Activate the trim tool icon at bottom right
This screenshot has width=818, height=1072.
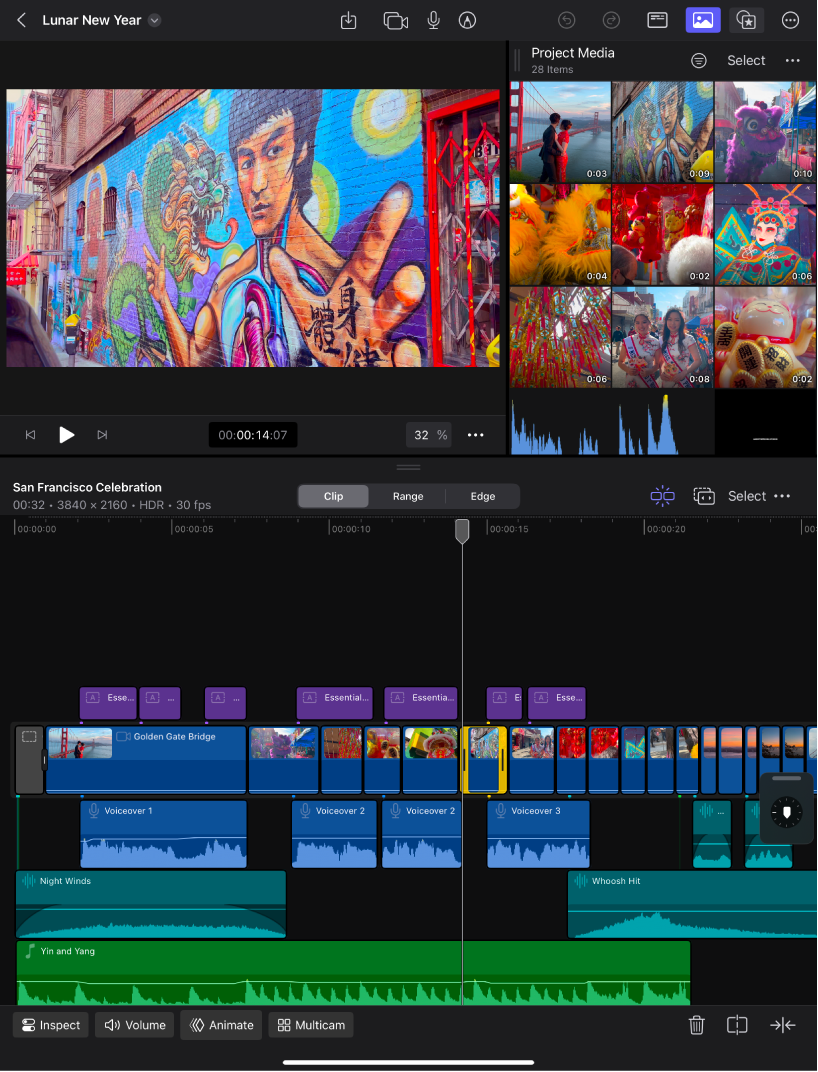click(x=783, y=1025)
